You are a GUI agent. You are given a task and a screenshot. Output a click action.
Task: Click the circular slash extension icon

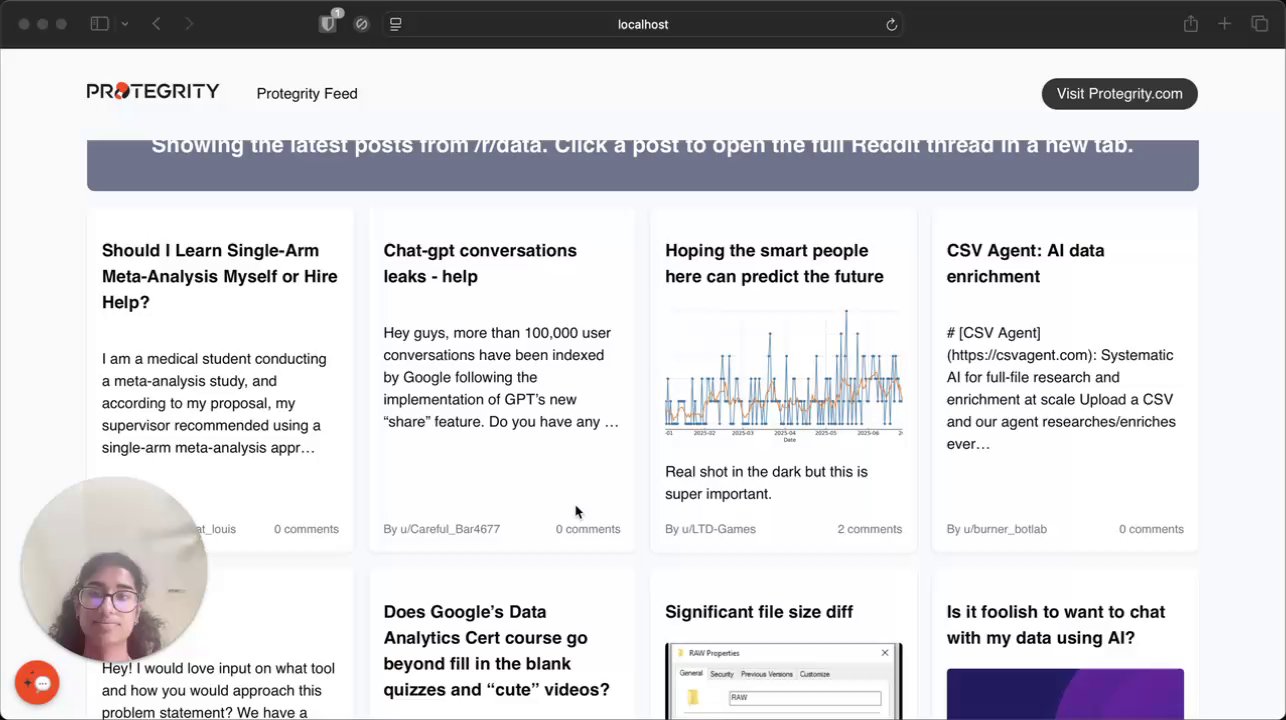coord(362,24)
